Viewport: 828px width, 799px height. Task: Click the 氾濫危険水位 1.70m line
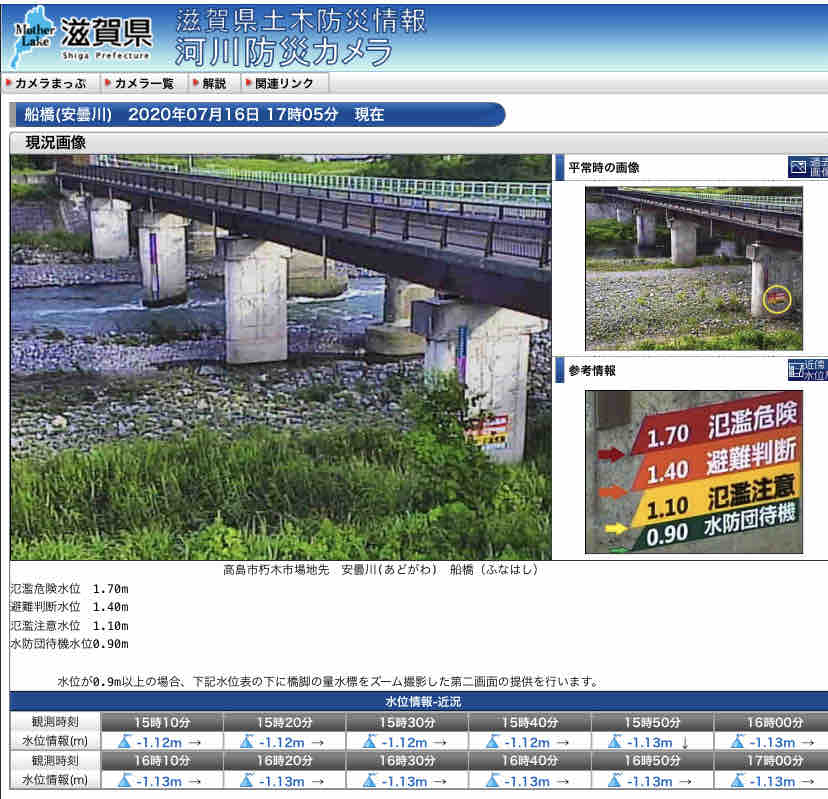[x=69, y=588]
